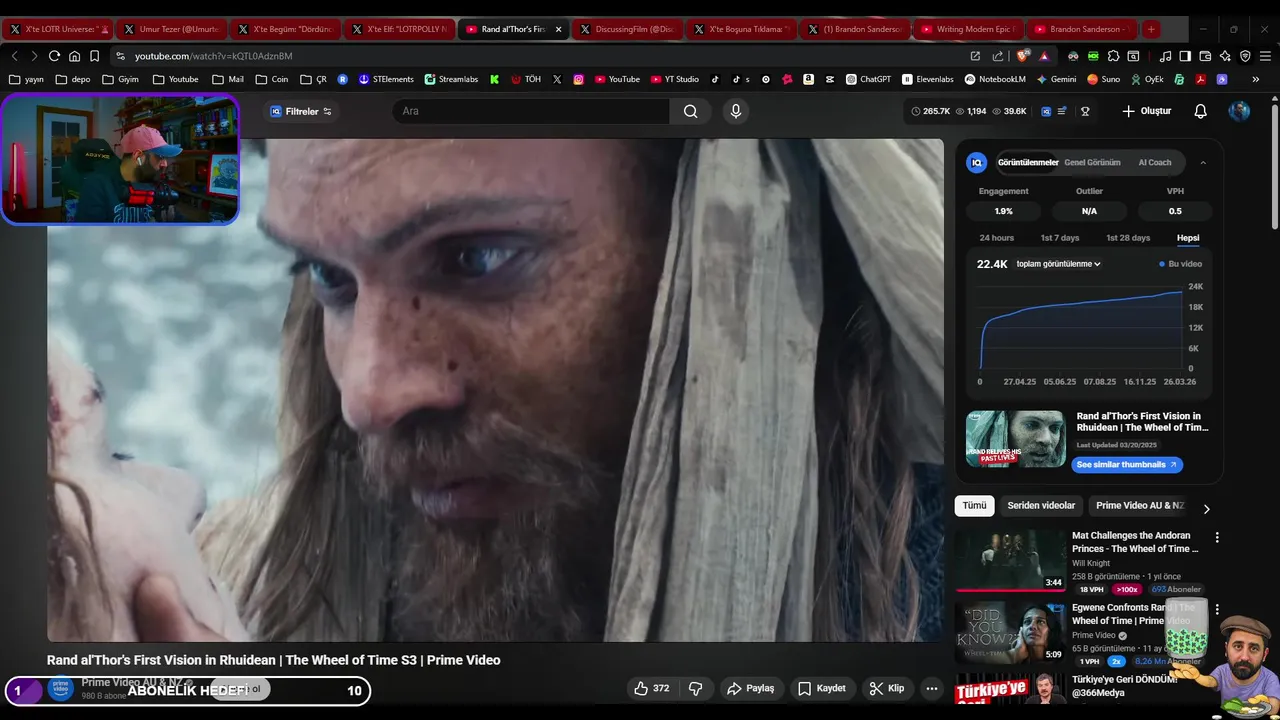Viewport: 1280px width, 720px height.
Task: Open Filtreler filter options
Action: (301, 111)
